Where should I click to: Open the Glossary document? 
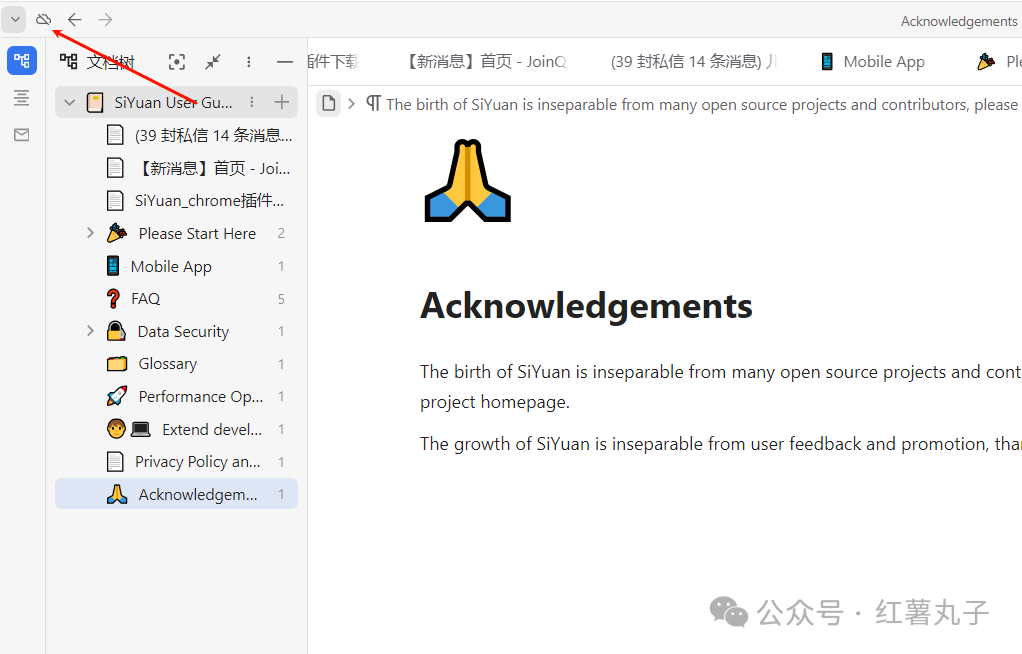177,364
